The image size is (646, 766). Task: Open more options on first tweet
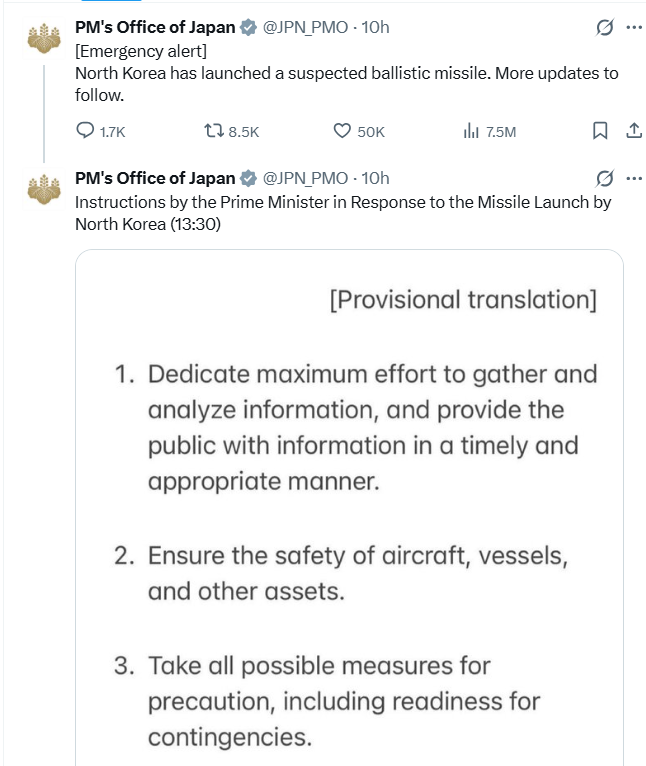633,27
